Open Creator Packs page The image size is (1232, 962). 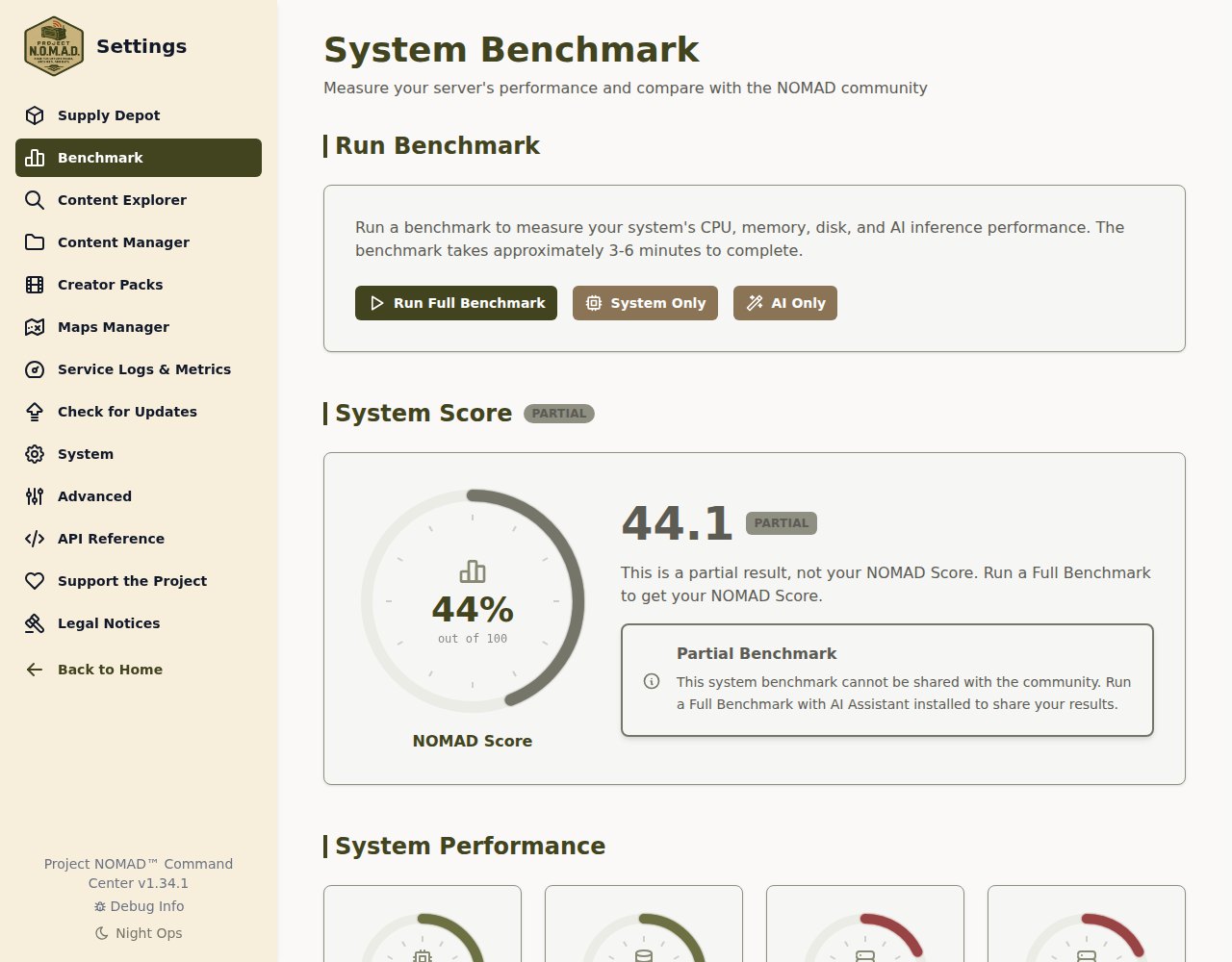(x=139, y=285)
